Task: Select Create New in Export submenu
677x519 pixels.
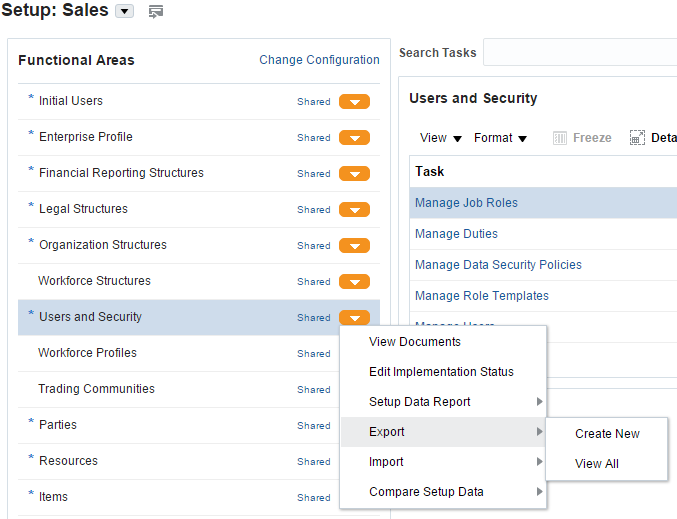Action: pyautogui.click(x=607, y=434)
